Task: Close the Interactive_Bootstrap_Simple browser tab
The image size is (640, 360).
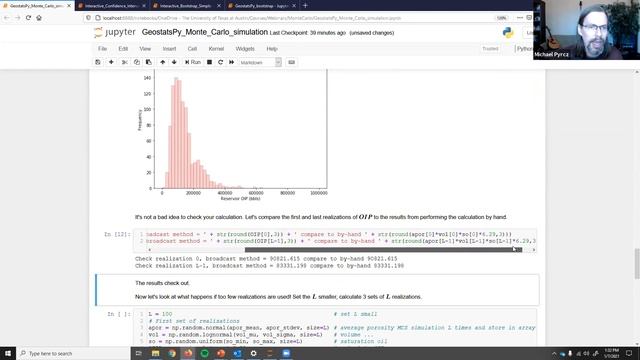Action: coord(219,6)
